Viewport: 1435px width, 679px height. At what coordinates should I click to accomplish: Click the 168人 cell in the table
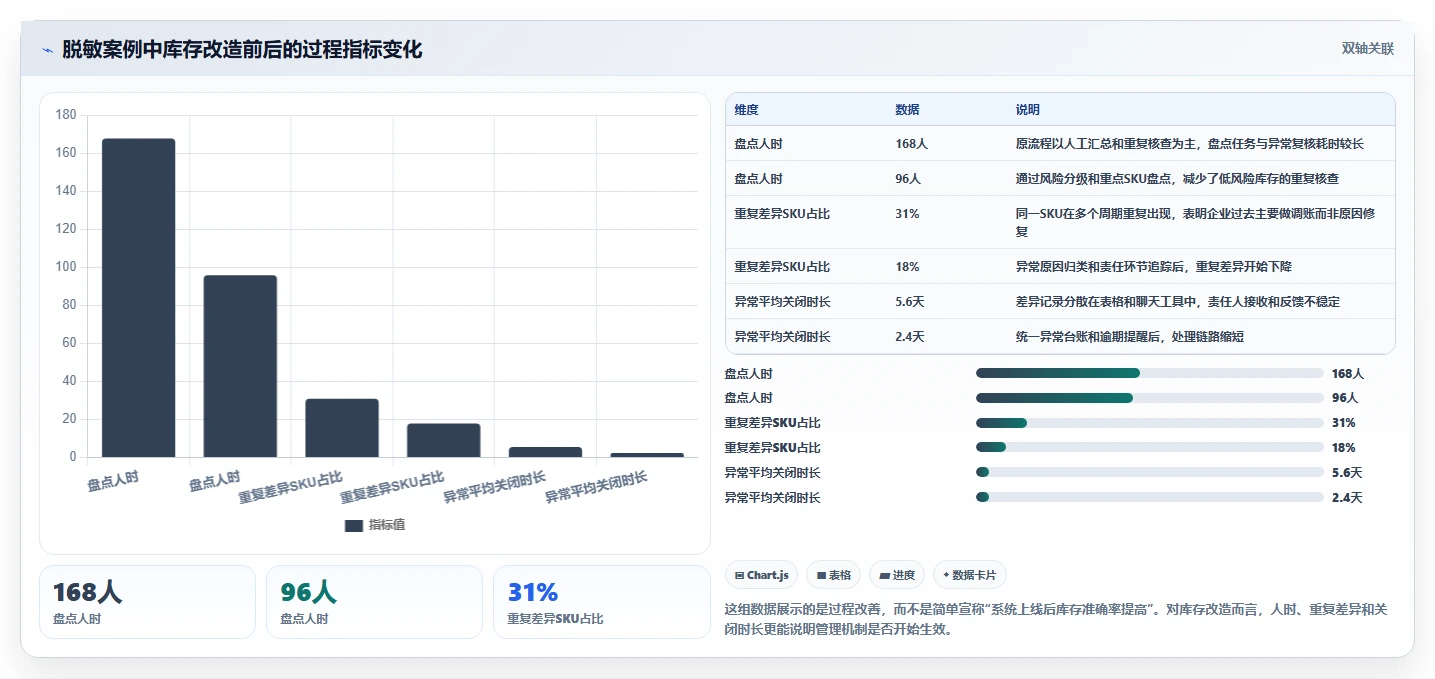point(911,144)
